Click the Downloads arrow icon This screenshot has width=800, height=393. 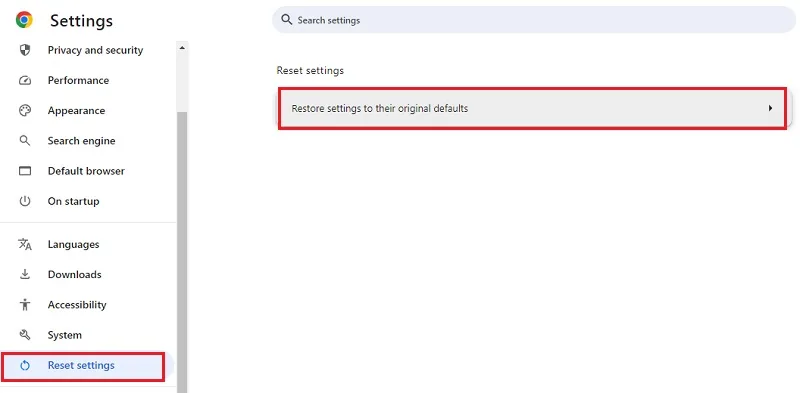point(24,275)
